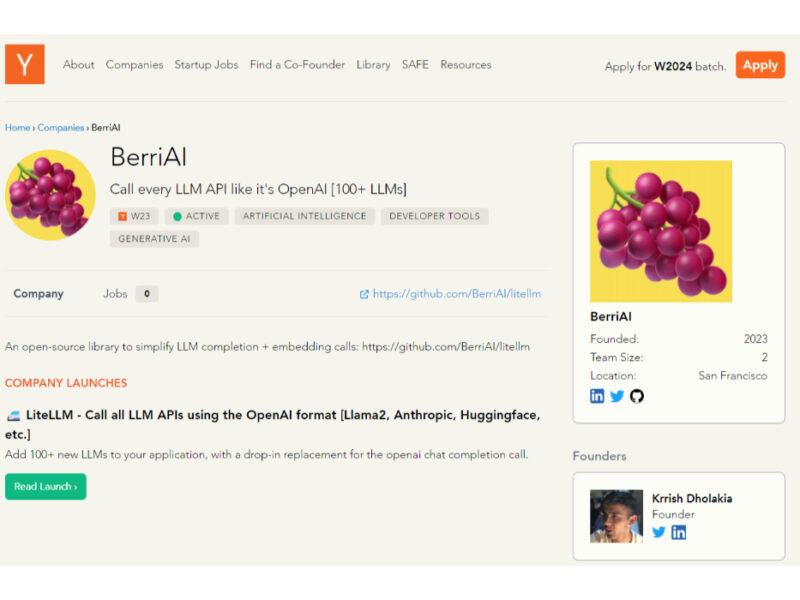Open BerriAI's Twitter profile icon
This screenshot has width=800, height=600.
pos(617,395)
